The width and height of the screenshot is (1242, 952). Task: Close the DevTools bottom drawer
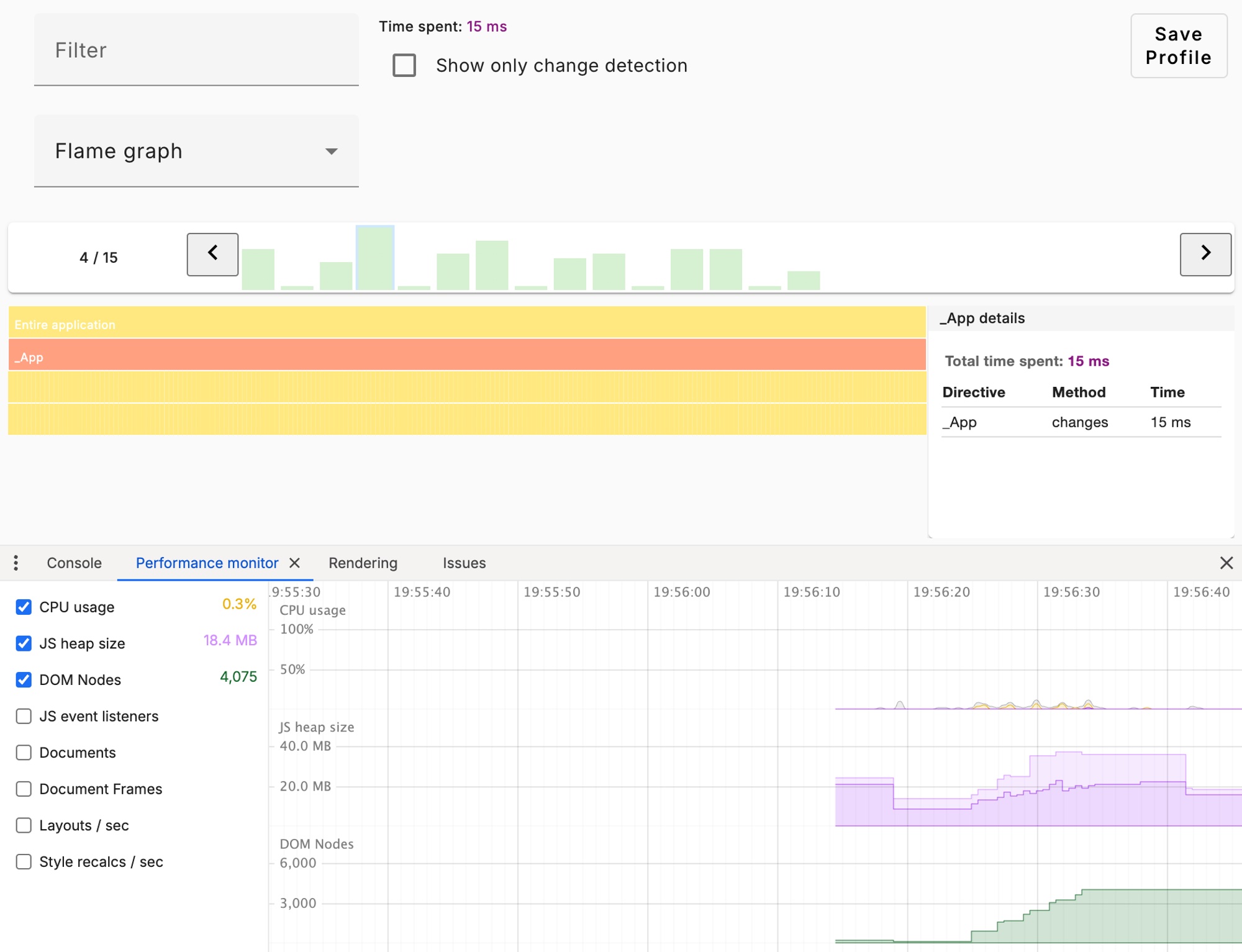(x=1226, y=563)
